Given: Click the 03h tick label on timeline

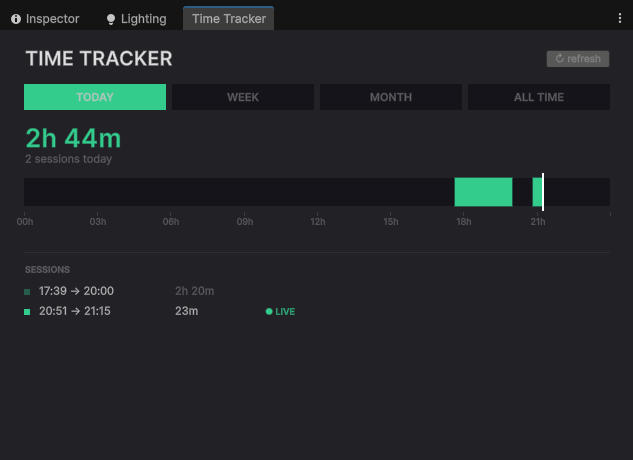Looking at the screenshot, I should click(x=98, y=222).
